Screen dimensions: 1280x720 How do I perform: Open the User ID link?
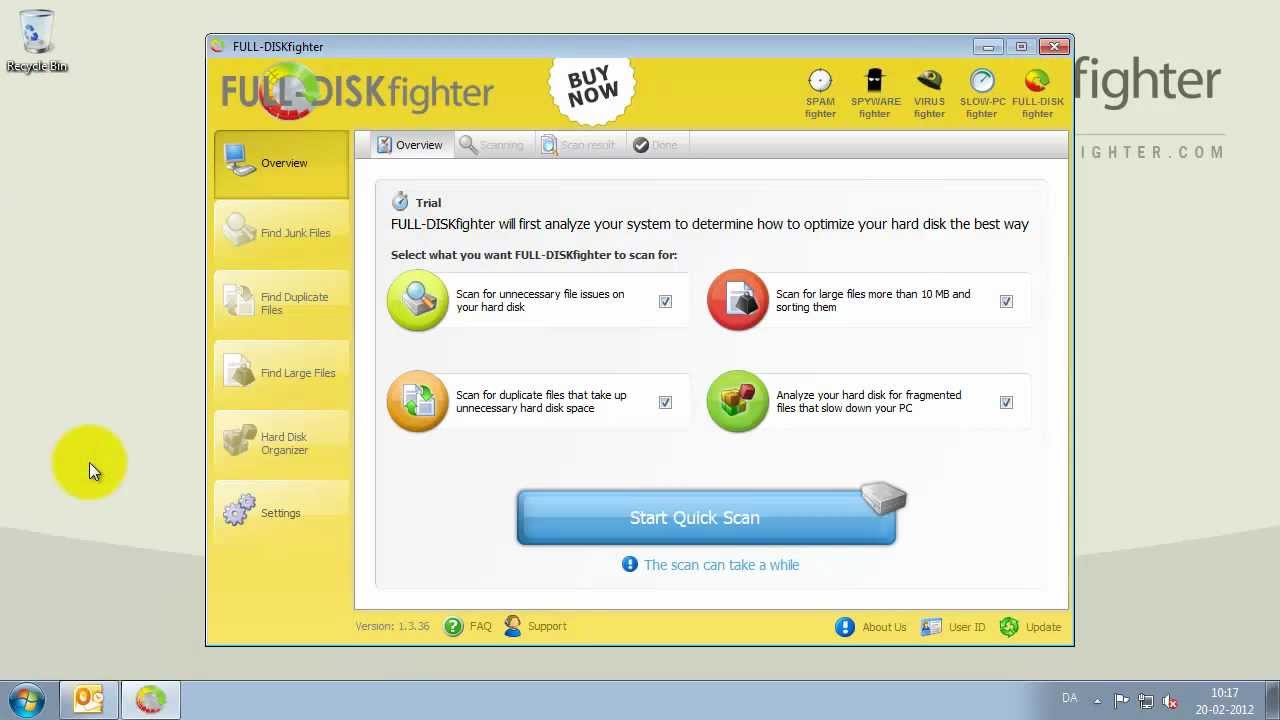(967, 627)
